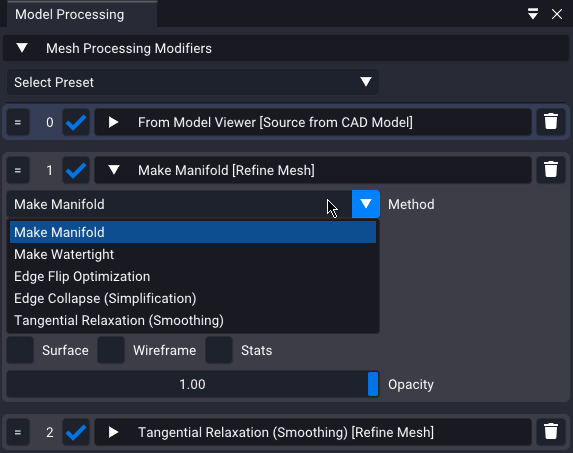
Task: Open the Select Preset dropdown
Action: 193,82
